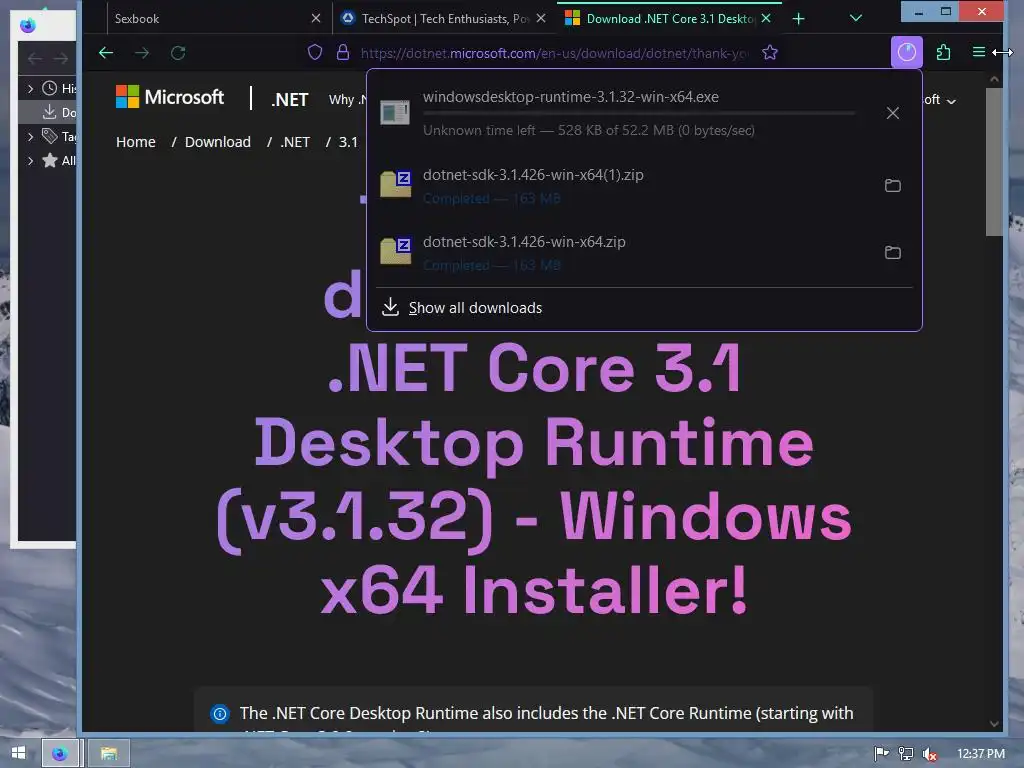Click the URL address bar
Screen dimensions: 1024x768
pos(555,53)
